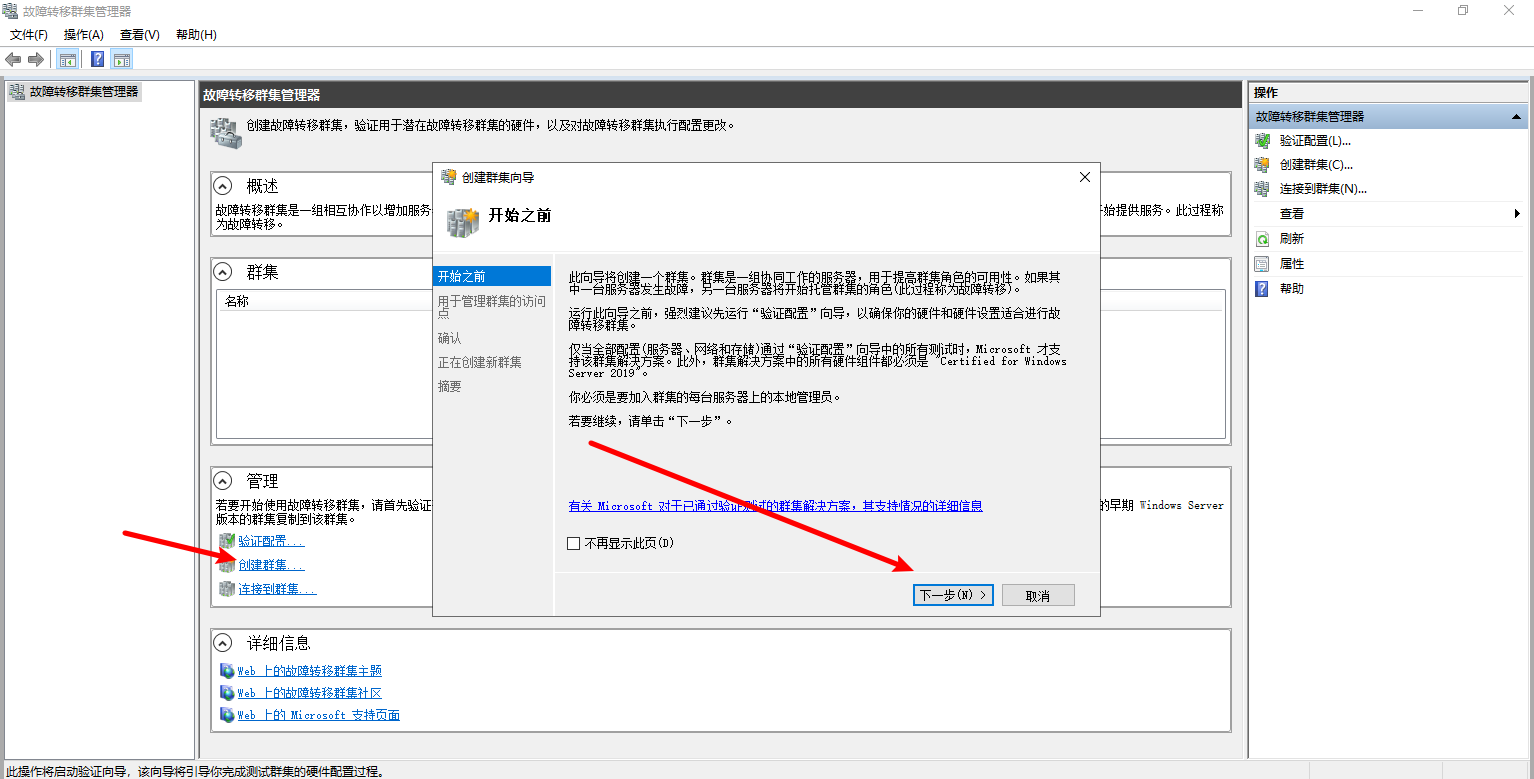Click the forward arrow in the toolbar
This screenshot has width=1534, height=779.
pos(36,60)
